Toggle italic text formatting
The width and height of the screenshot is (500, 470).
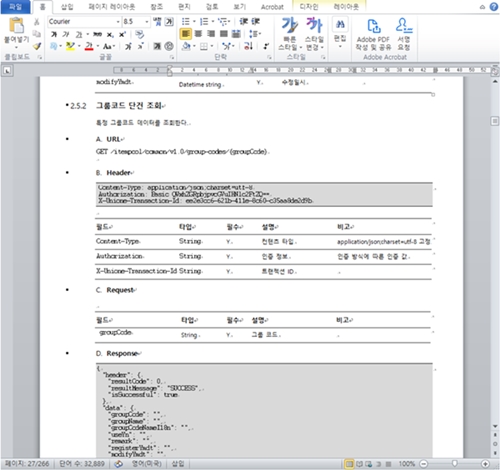[x=66, y=34]
